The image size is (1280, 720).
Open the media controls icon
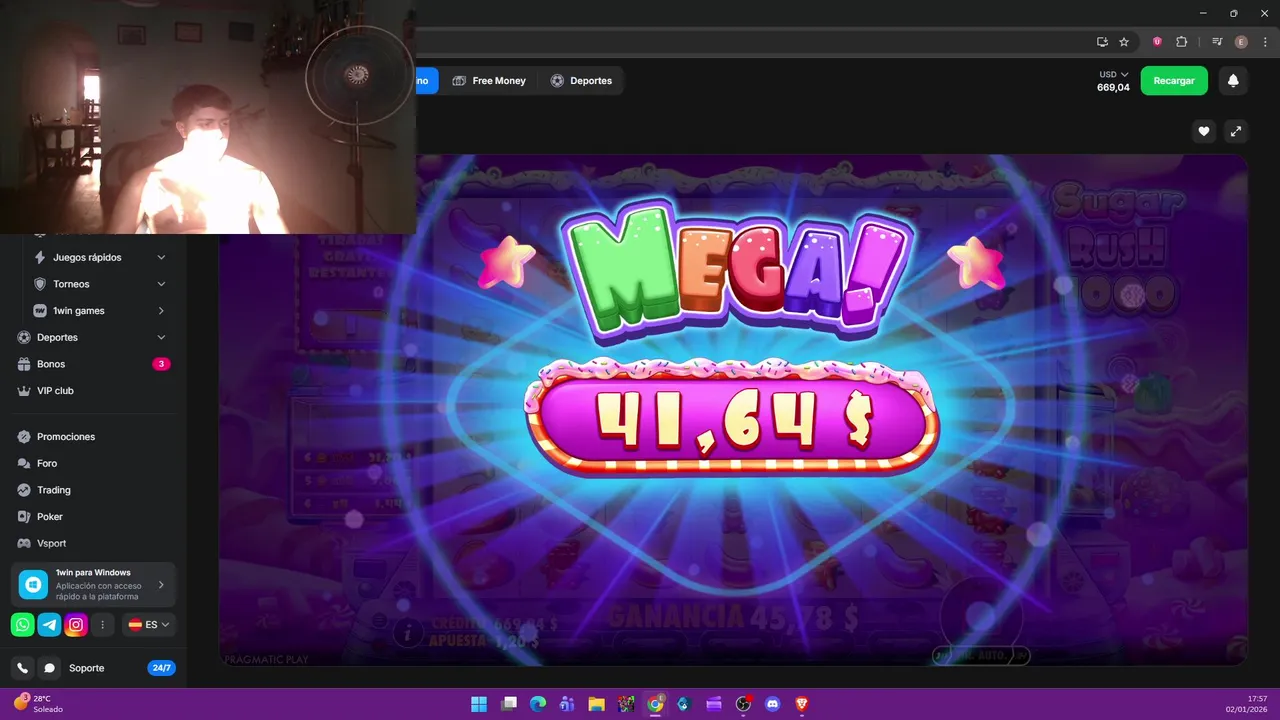point(1217,42)
